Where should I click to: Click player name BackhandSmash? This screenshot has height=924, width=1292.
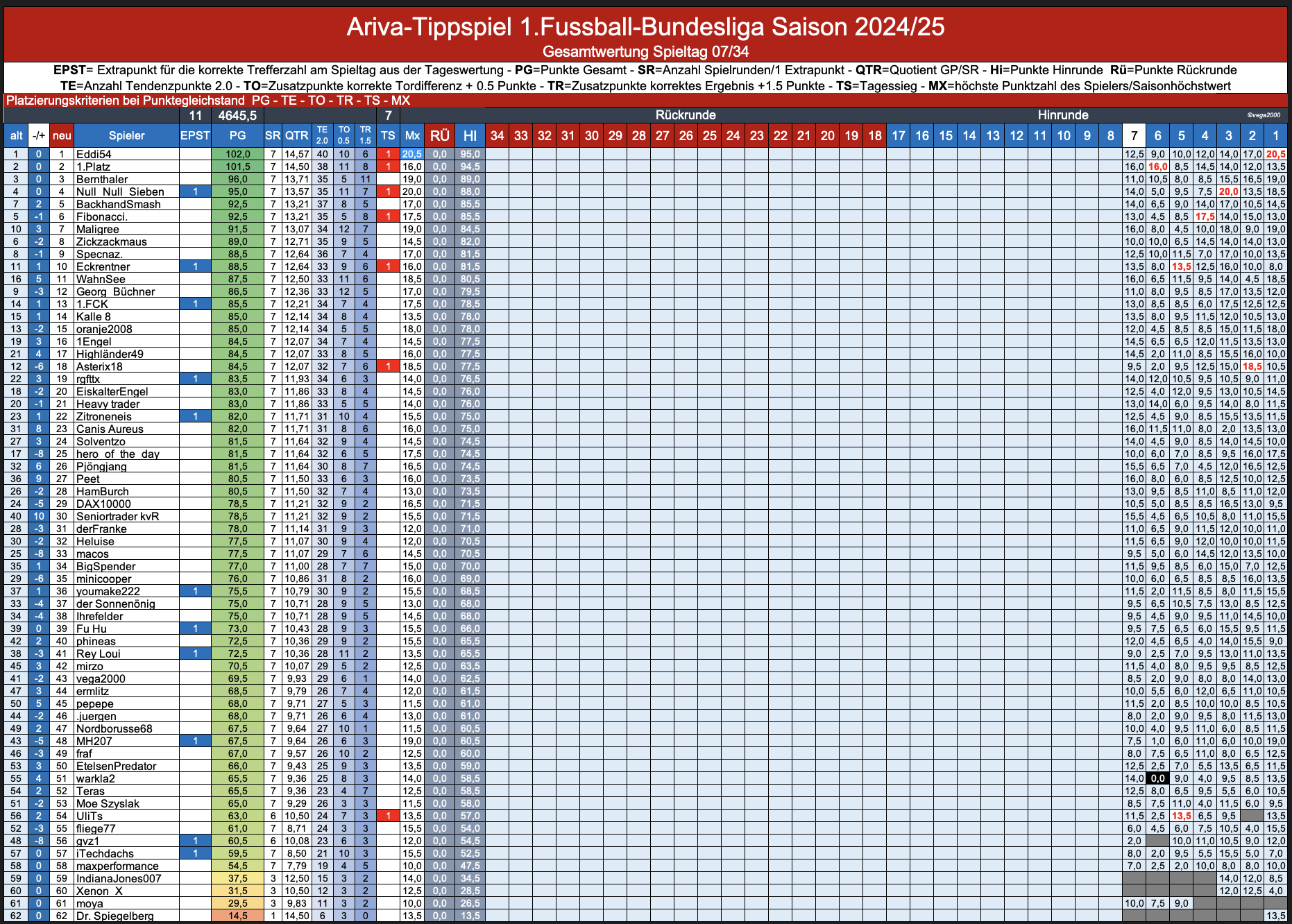click(118, 204)
